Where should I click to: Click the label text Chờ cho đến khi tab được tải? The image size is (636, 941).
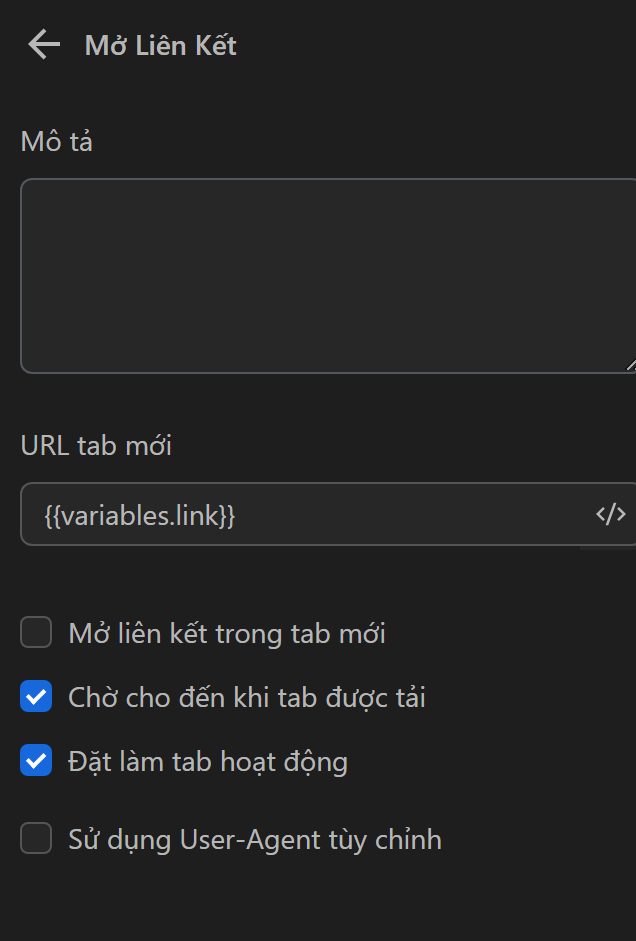[x=247, y=697]
